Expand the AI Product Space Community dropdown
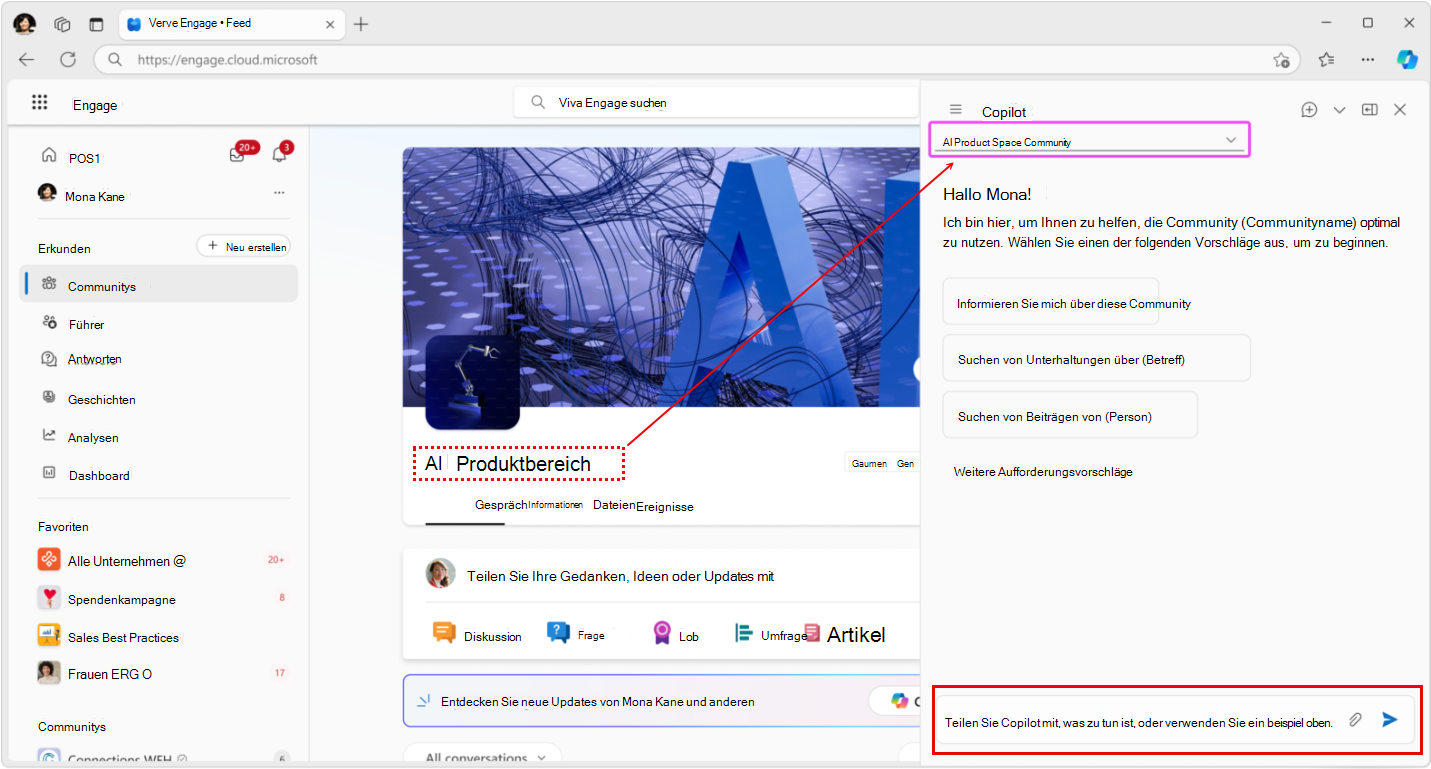This screenshot has height=769, width=1431. [1090, 141]
